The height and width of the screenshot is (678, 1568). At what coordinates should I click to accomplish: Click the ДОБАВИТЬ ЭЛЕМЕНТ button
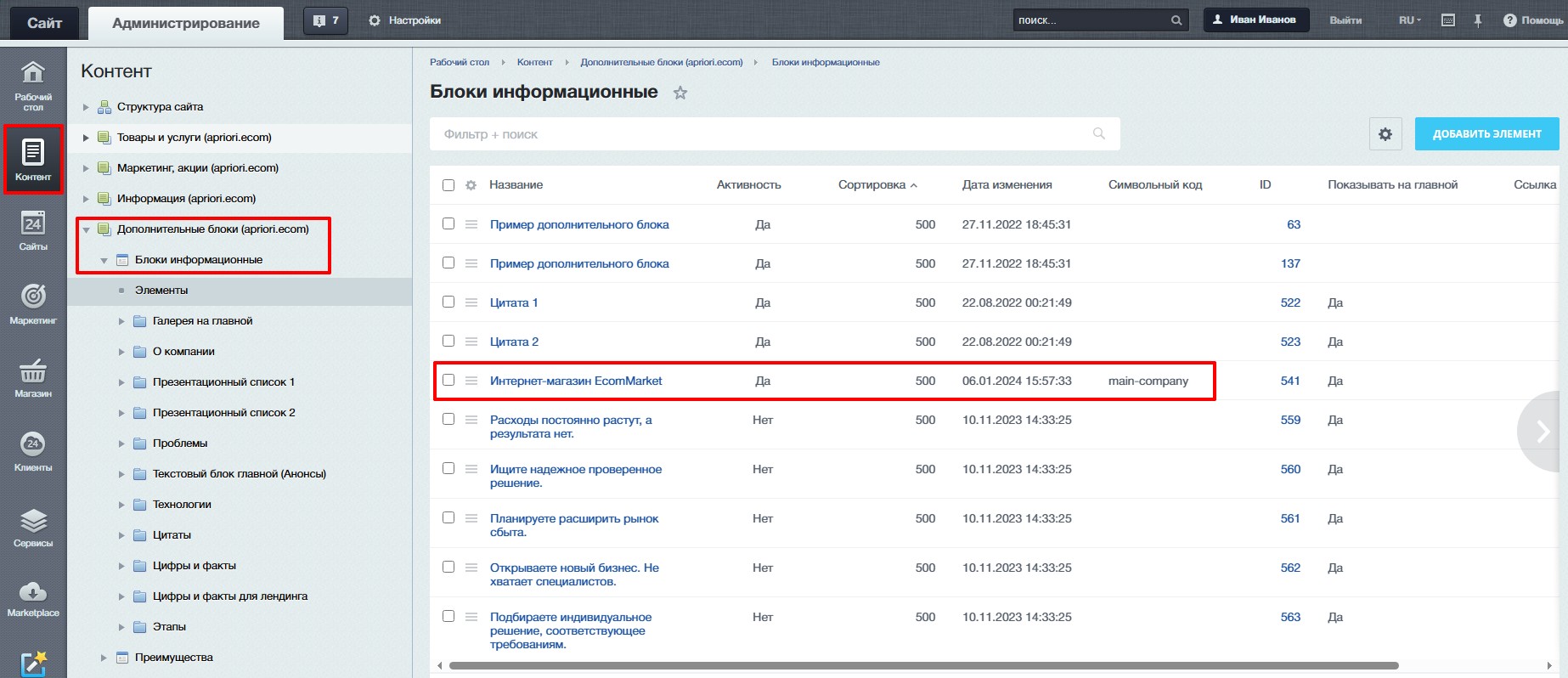(1486, 134)
